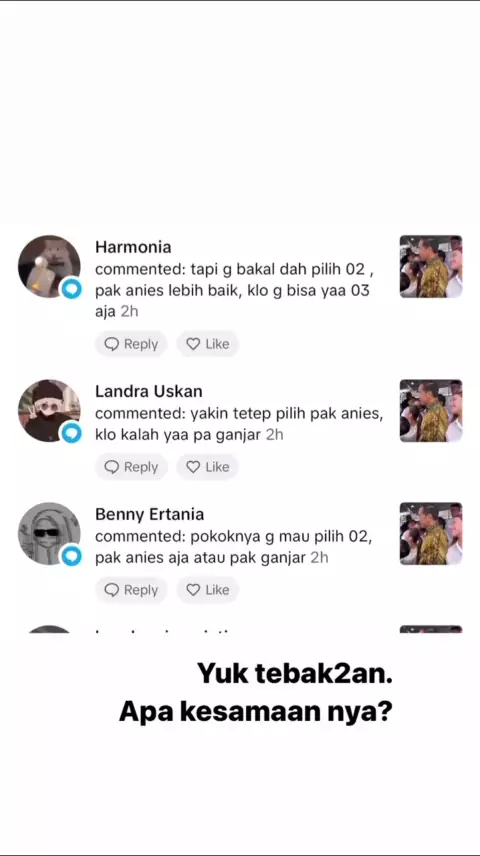Viewport: 480px width, 856px height.
Task: Open the Landra Uskan username link
Action: (x=149, y=391)
